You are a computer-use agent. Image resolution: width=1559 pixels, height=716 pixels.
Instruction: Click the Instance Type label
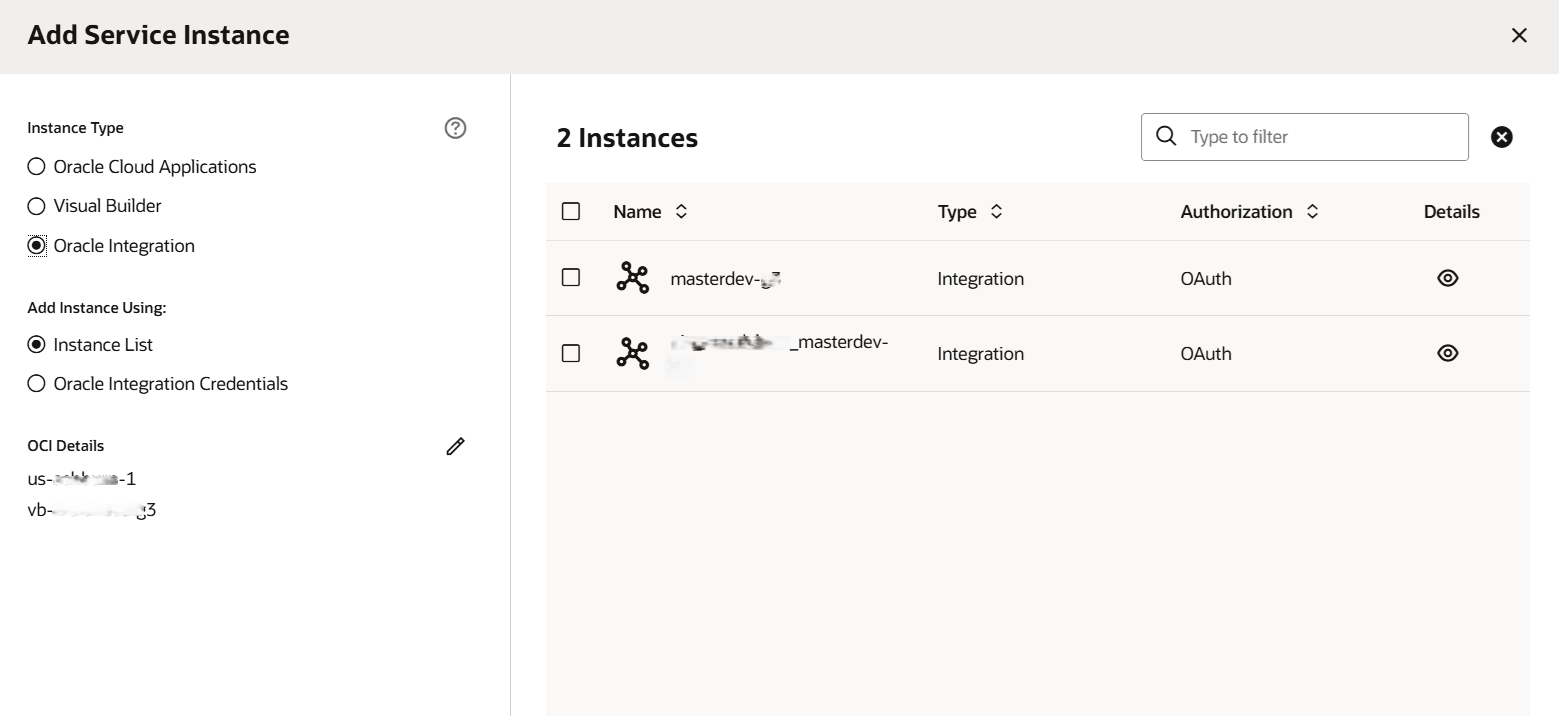[x=76, y=128]
